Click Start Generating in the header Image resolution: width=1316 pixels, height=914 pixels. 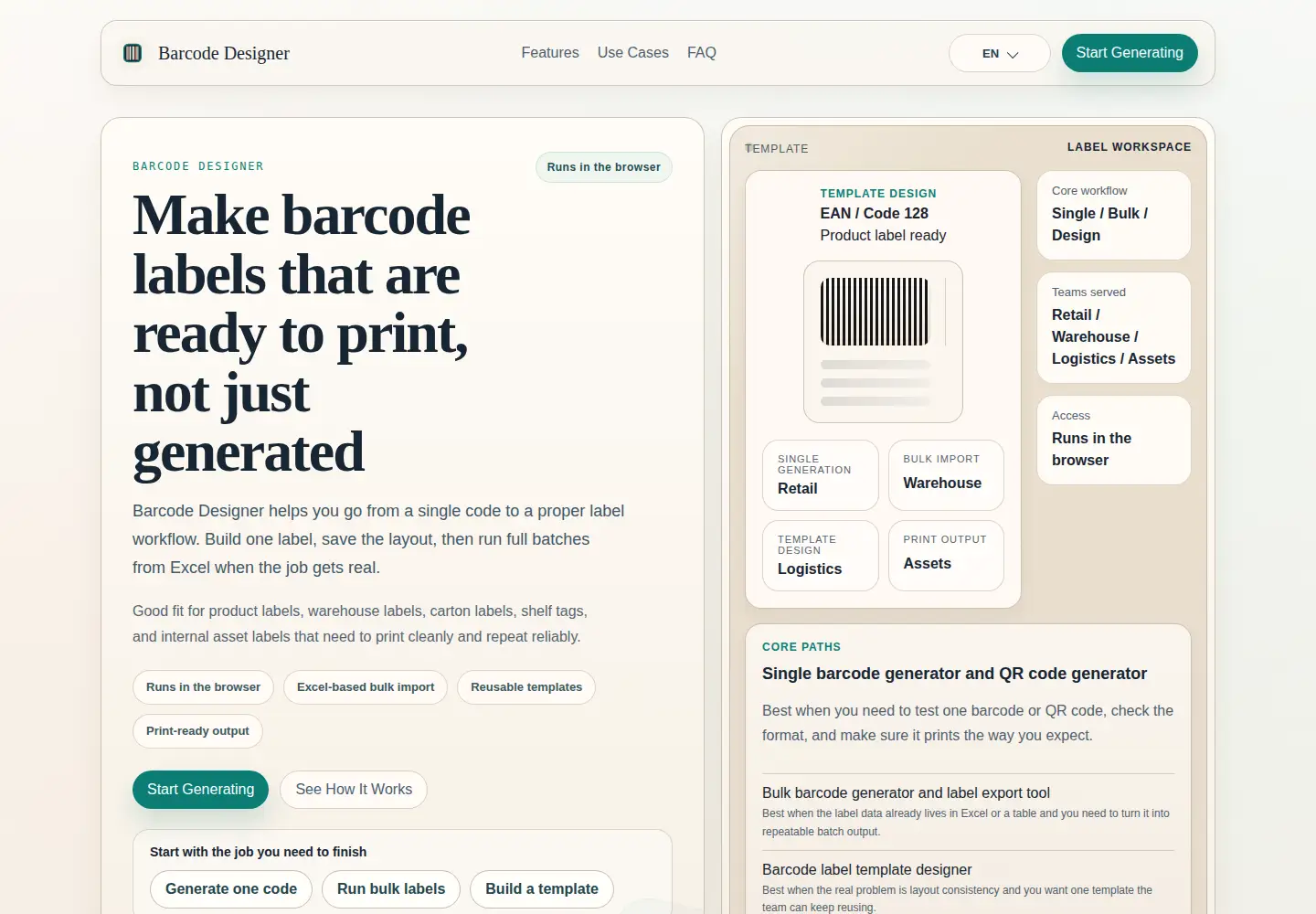point(1130,53)
